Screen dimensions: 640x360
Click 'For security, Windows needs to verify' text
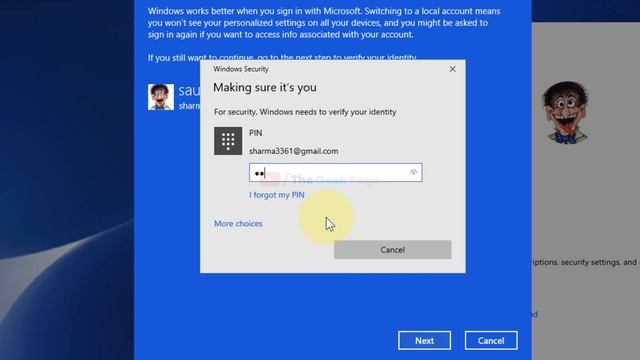(305, 112)
